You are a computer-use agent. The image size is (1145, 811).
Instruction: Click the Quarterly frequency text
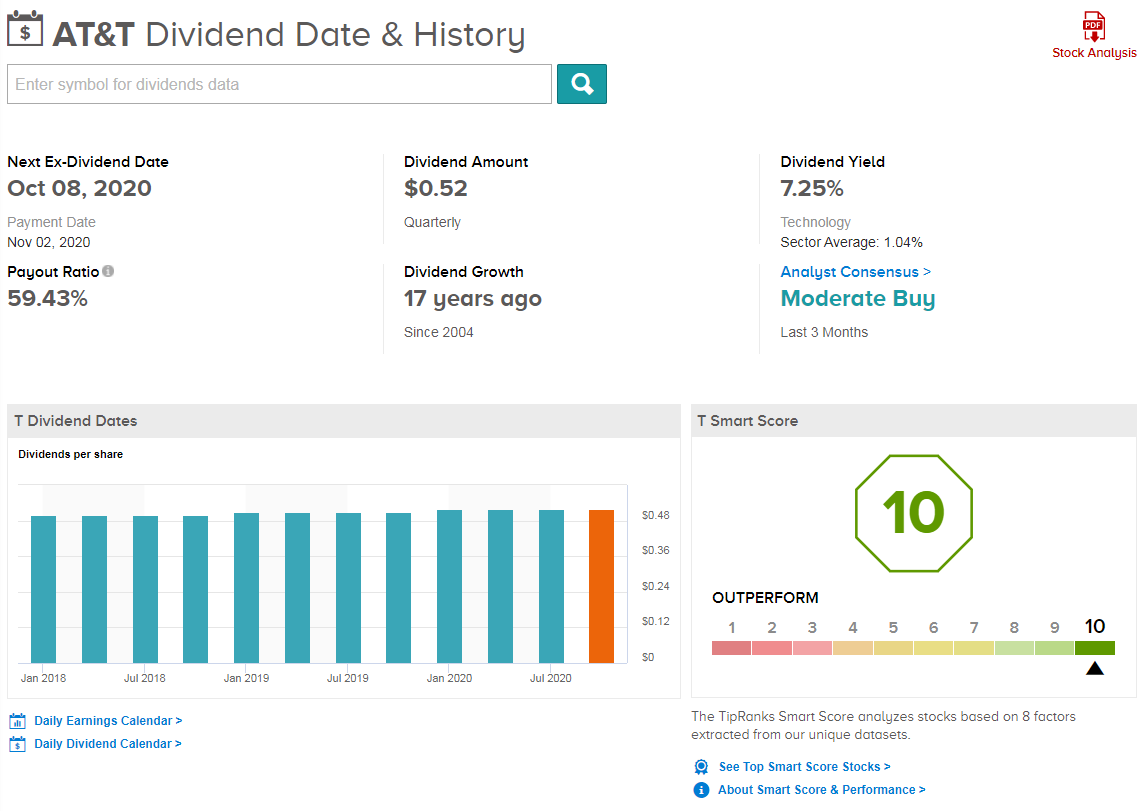432,222
